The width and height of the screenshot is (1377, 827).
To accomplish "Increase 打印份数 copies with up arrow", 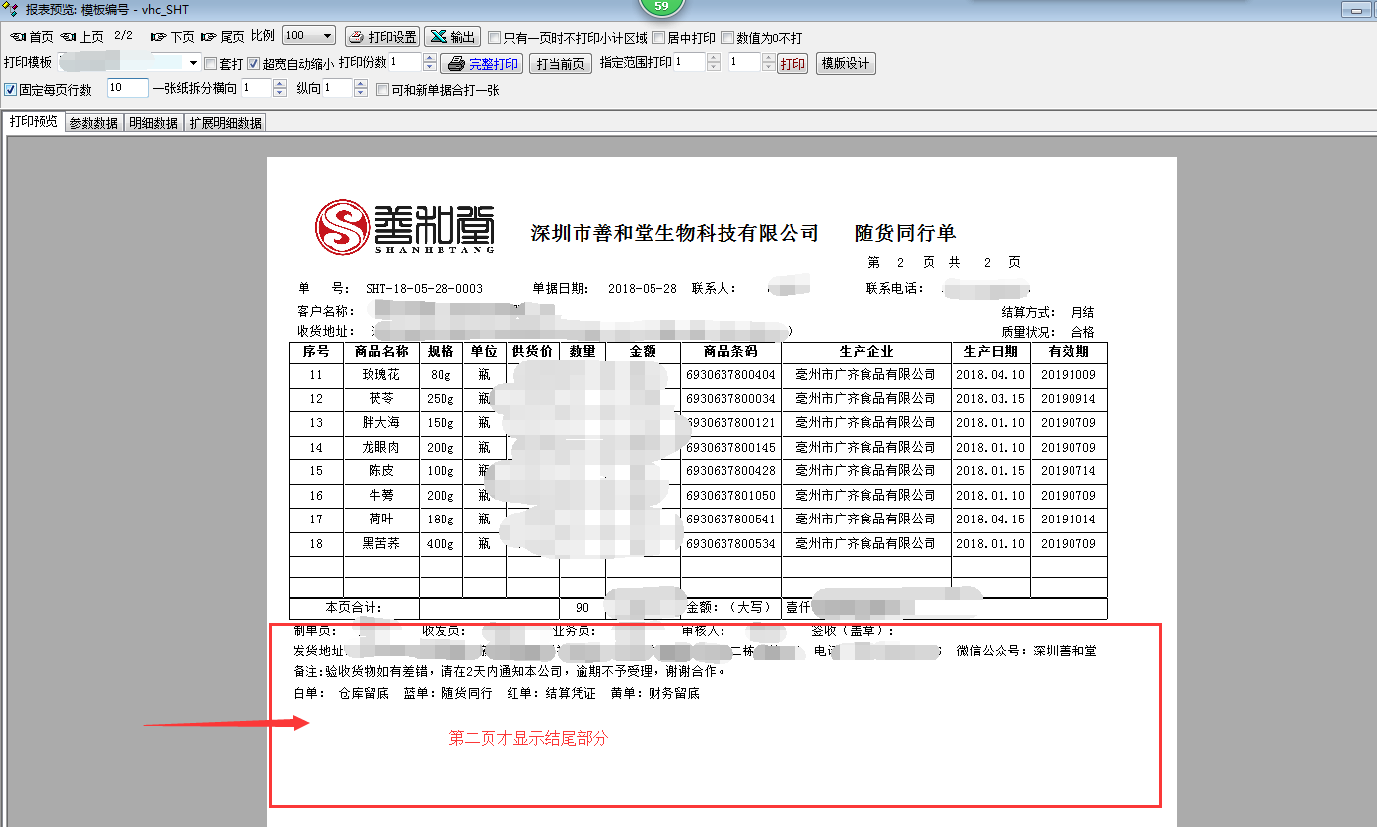I will click(x=430, y=59).
